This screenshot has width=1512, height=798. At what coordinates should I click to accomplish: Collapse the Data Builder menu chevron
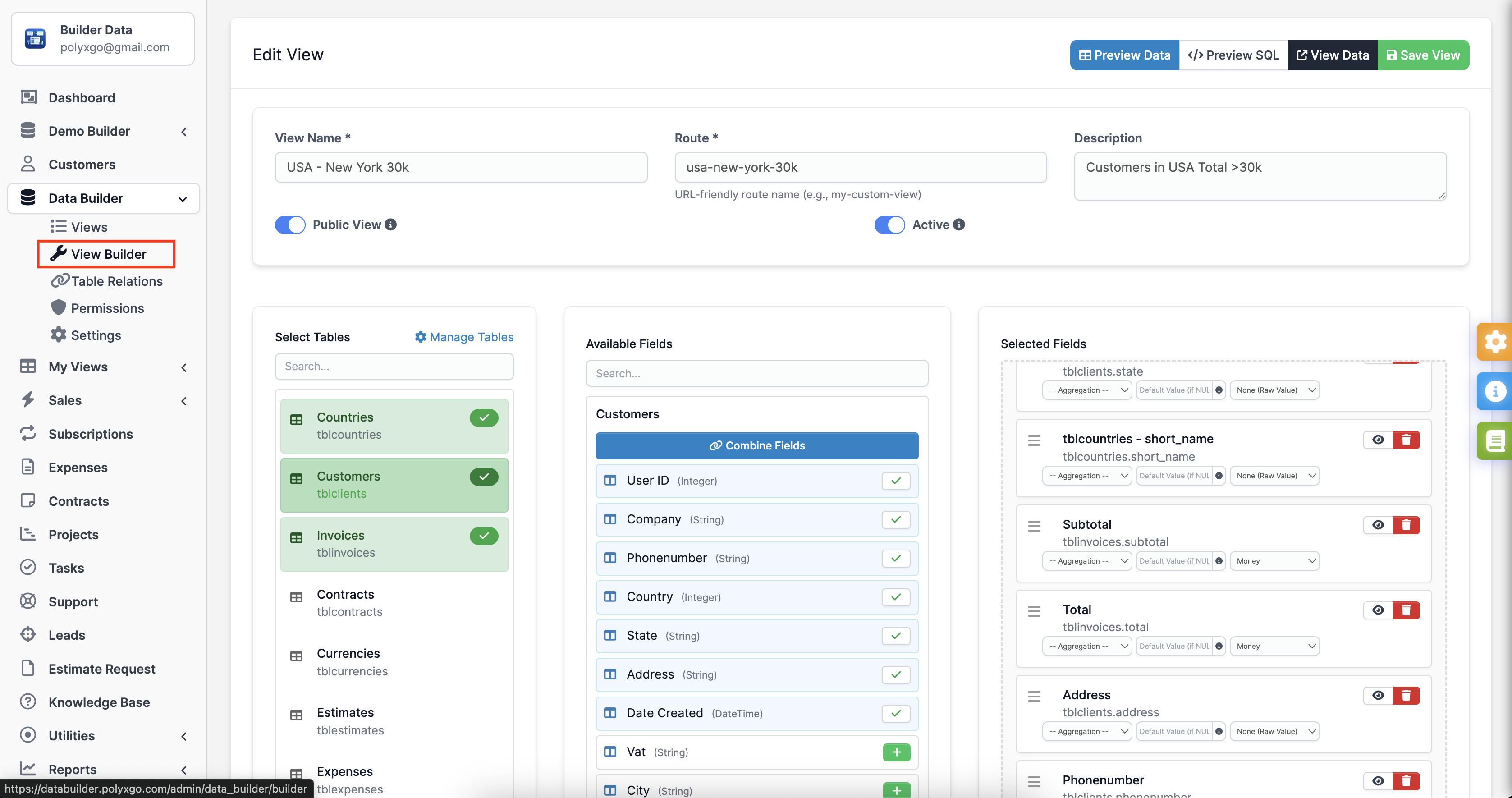182,198
